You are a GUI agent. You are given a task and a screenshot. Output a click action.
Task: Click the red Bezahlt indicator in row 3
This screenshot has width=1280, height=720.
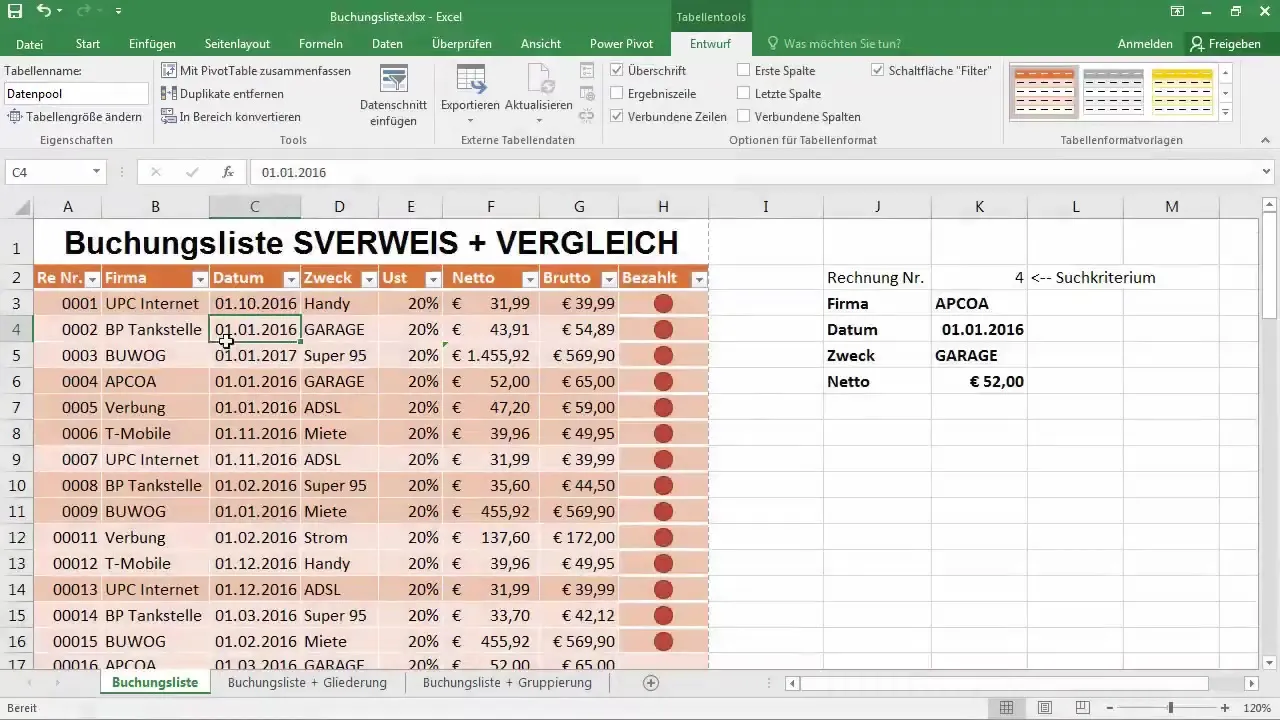pos(663,303)
